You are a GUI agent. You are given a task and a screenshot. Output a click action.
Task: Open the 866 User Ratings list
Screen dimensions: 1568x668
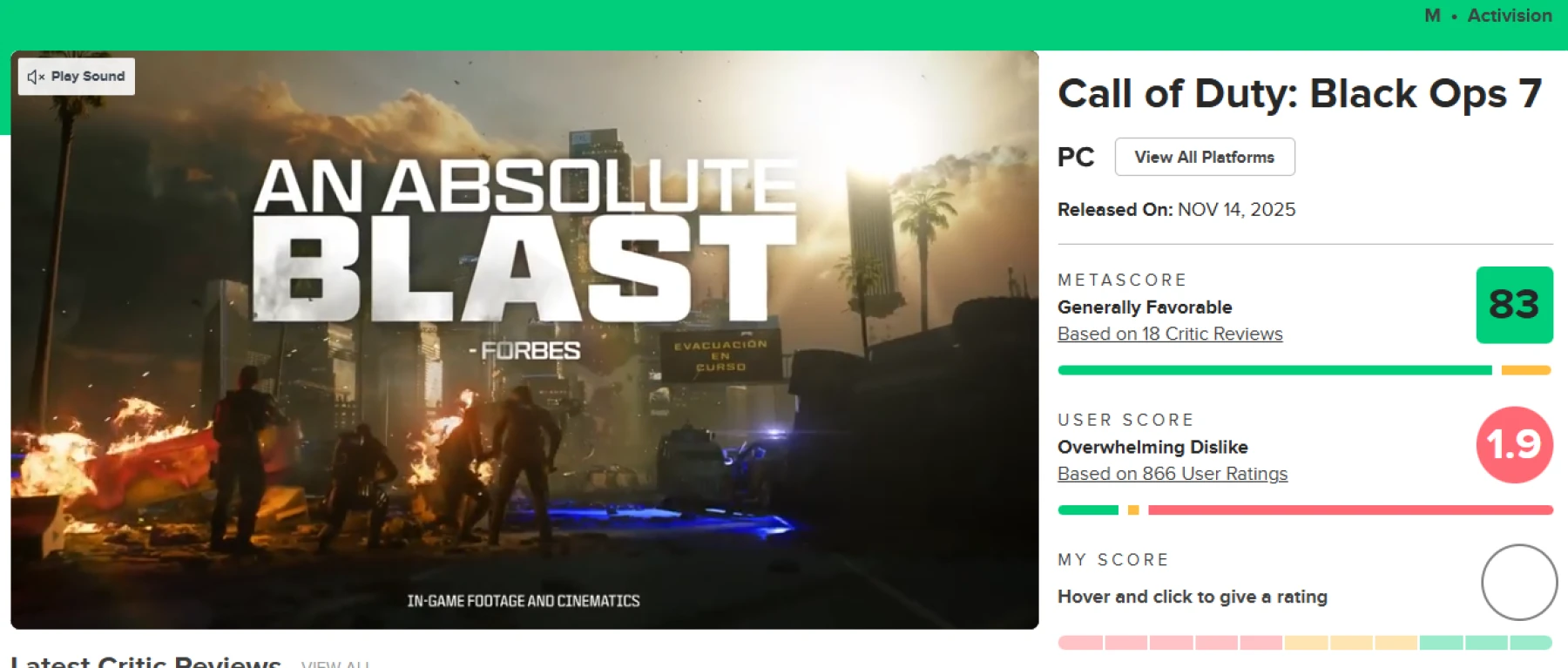(1172, 474)
